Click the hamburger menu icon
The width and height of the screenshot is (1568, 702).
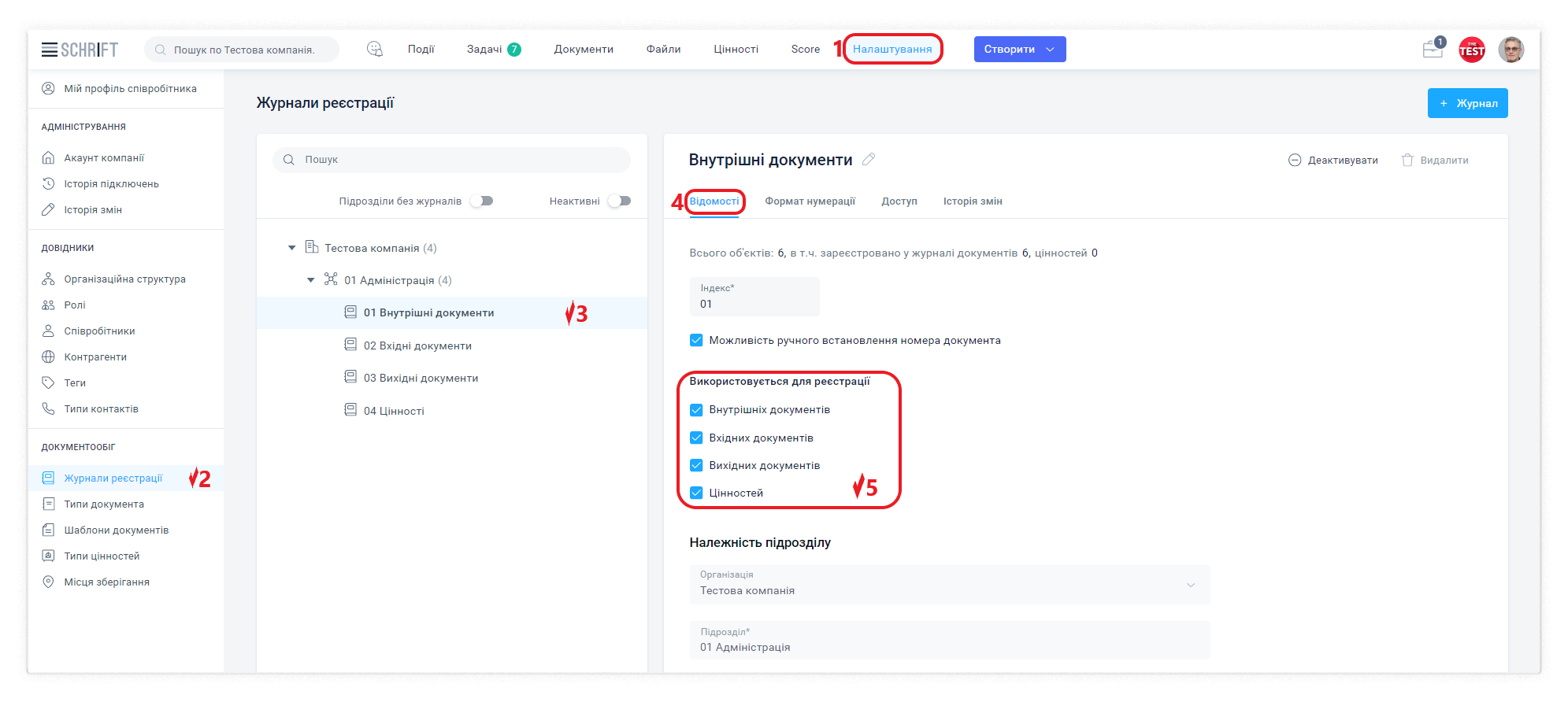[50, 50]
